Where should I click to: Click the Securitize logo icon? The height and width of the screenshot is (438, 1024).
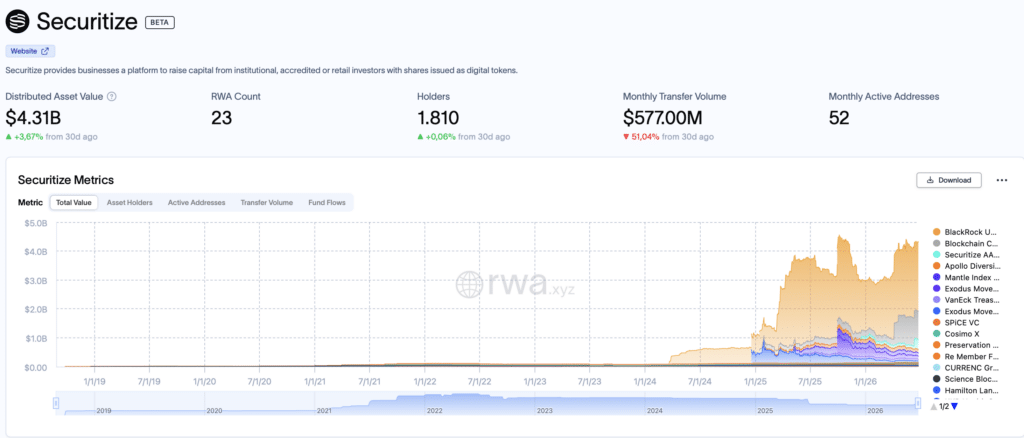coord(18,22)
